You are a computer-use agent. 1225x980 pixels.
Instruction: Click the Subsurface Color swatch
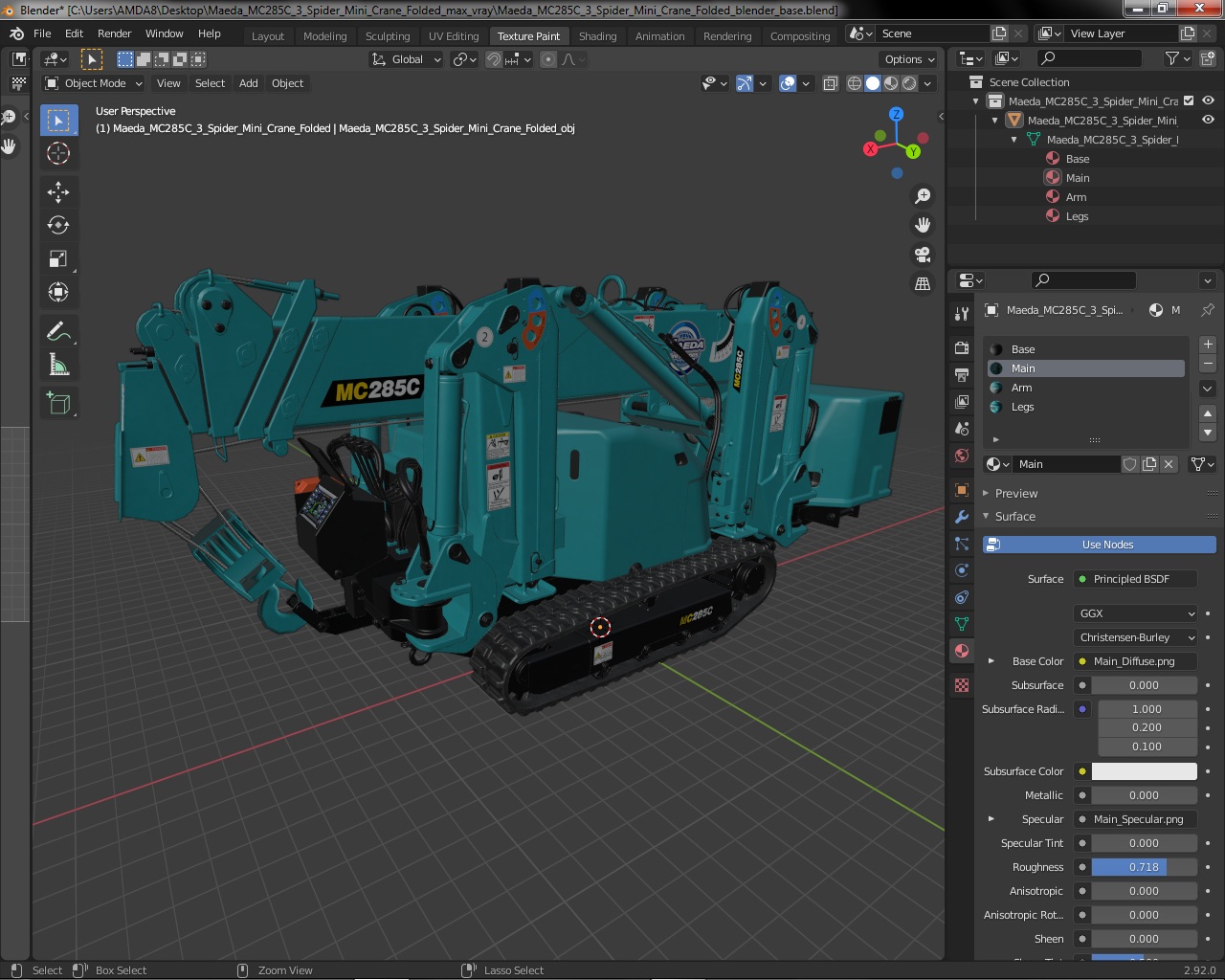[1144, 771]
